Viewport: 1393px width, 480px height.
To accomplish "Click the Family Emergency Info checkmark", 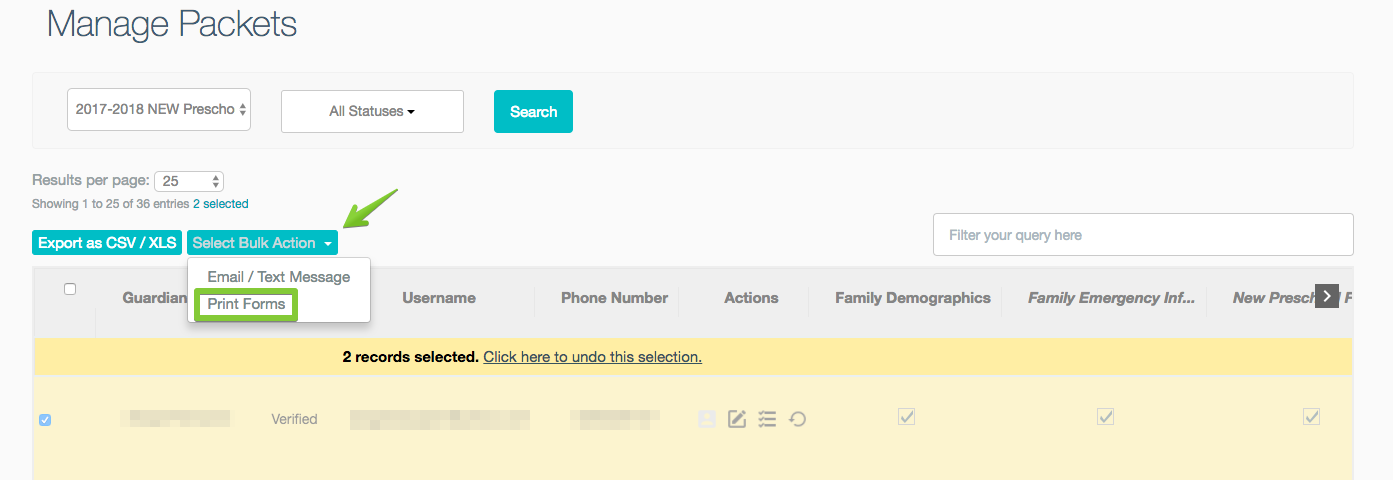I will coord(1105,416).
